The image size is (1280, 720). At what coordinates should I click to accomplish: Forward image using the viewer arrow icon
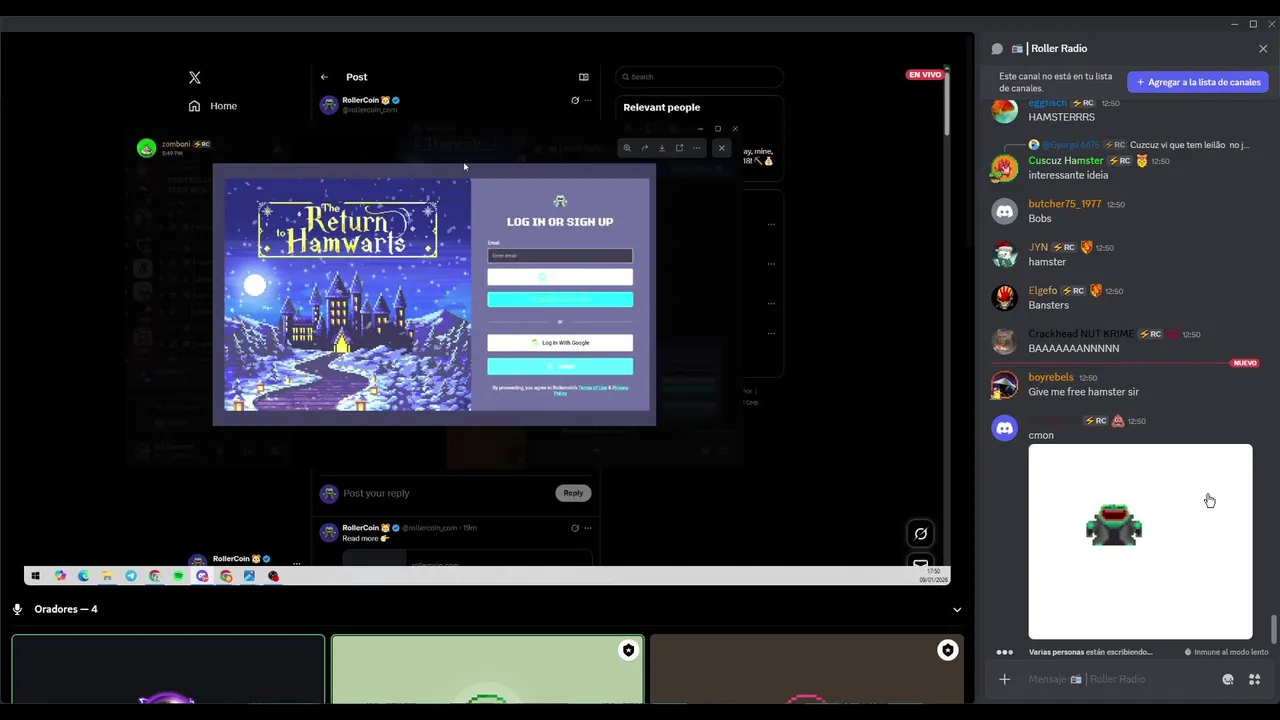click(x=645, y=148)
